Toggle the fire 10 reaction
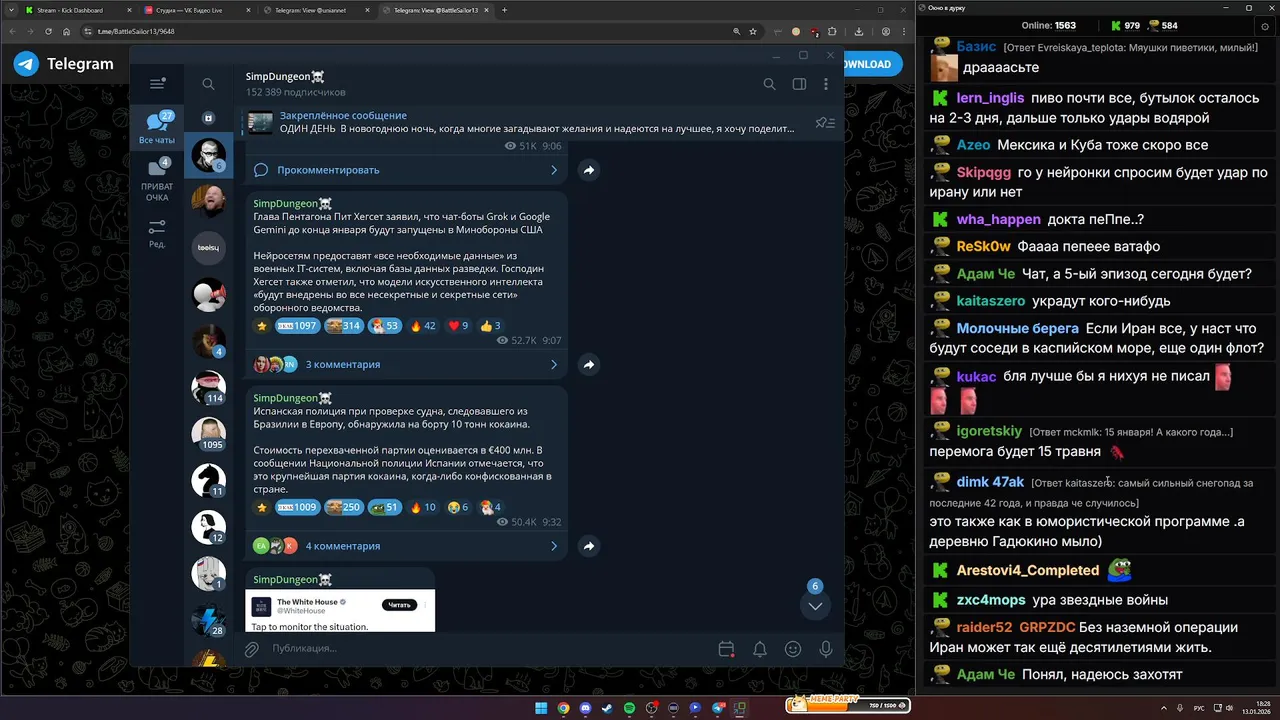 coord(423,507)
